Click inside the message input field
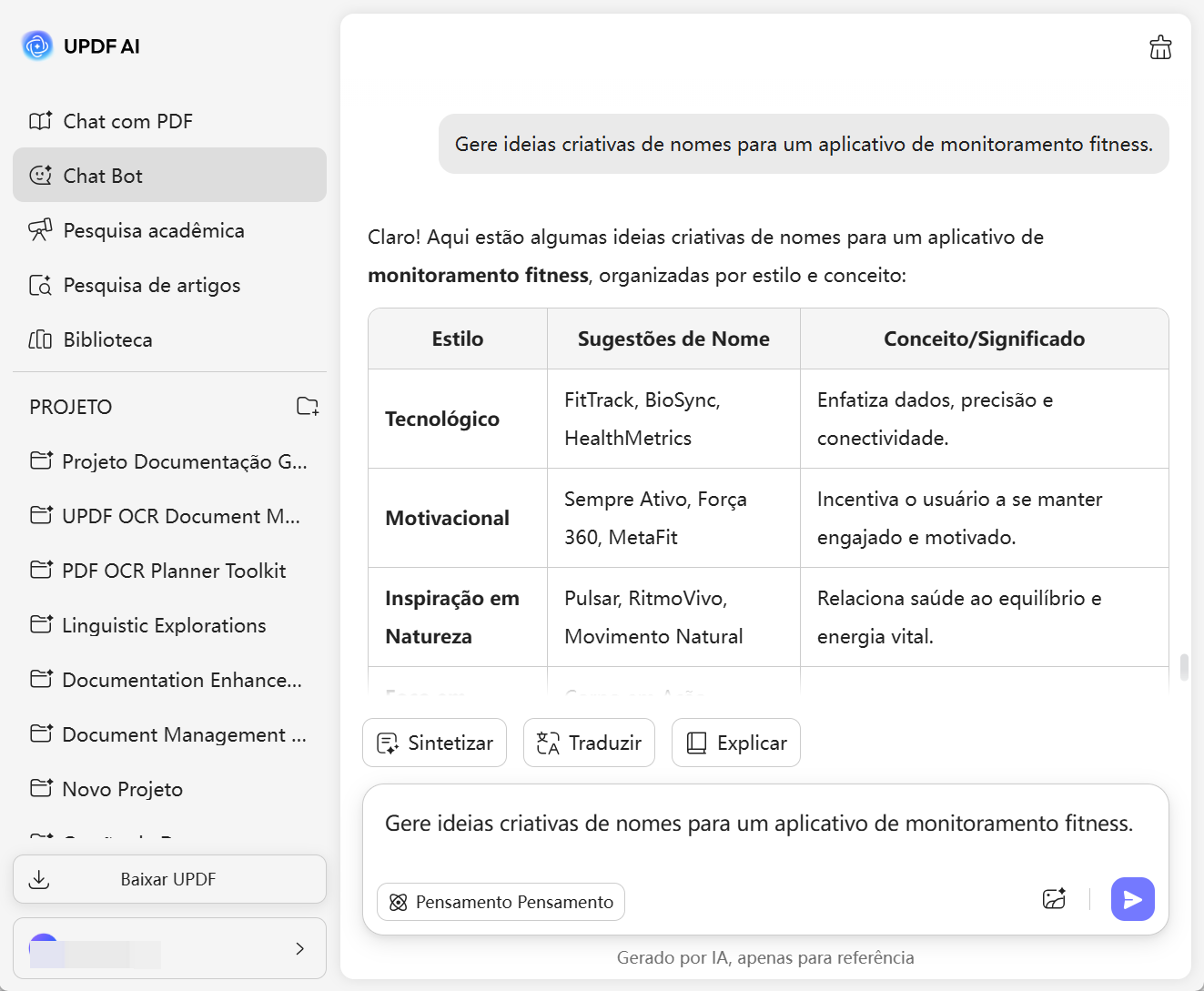The height and width of the screenshot is (991, 1204). [x=759, y=824]
